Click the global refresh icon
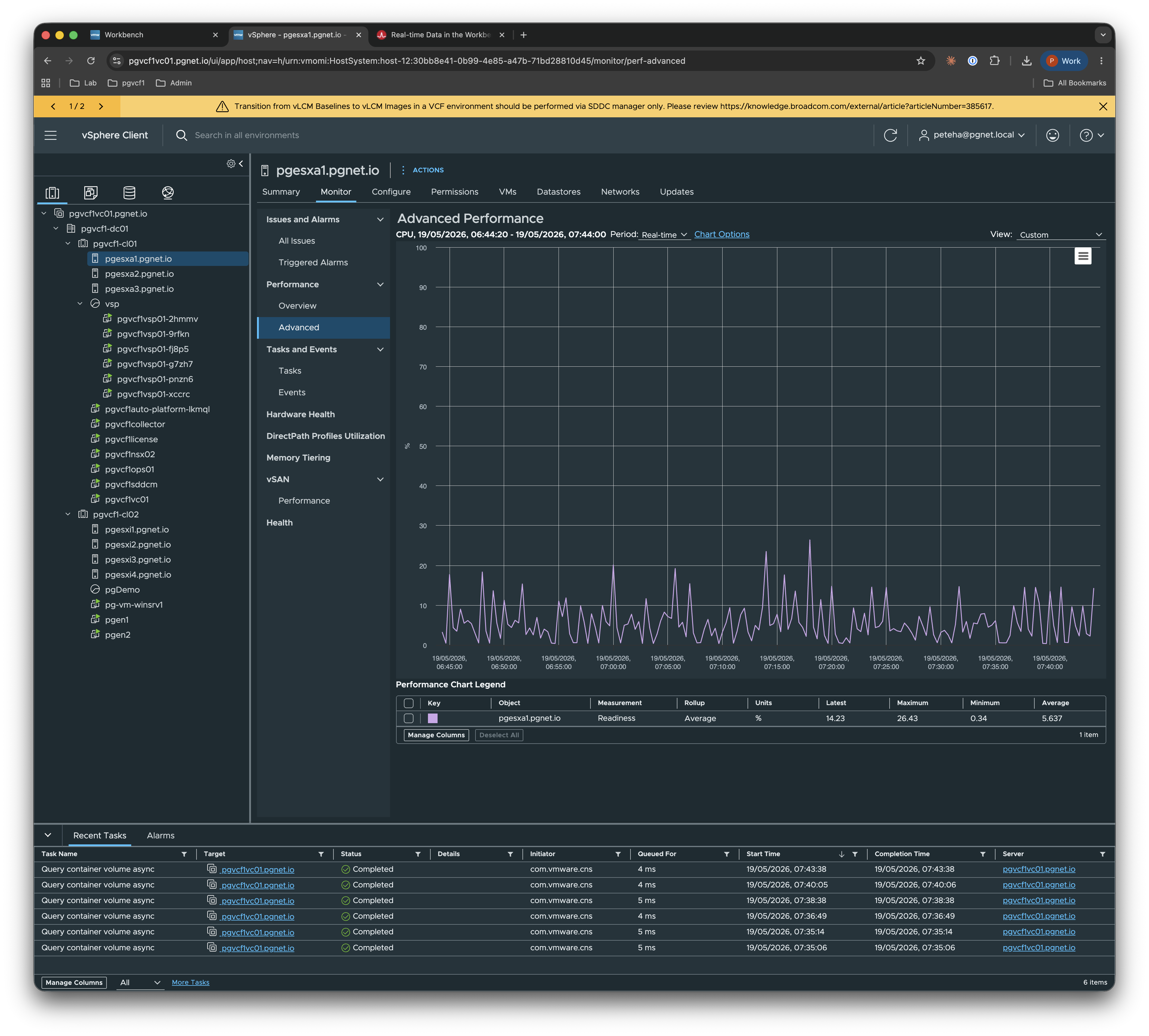The image size is (1149, 1036). [890, 135]
